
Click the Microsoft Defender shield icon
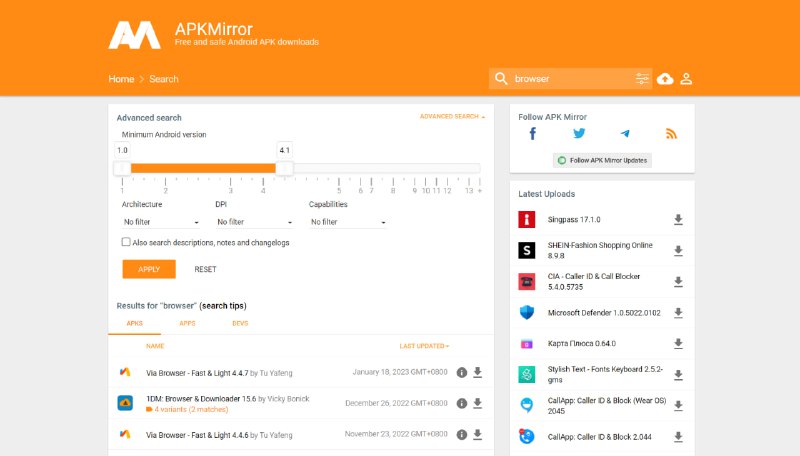527,312
